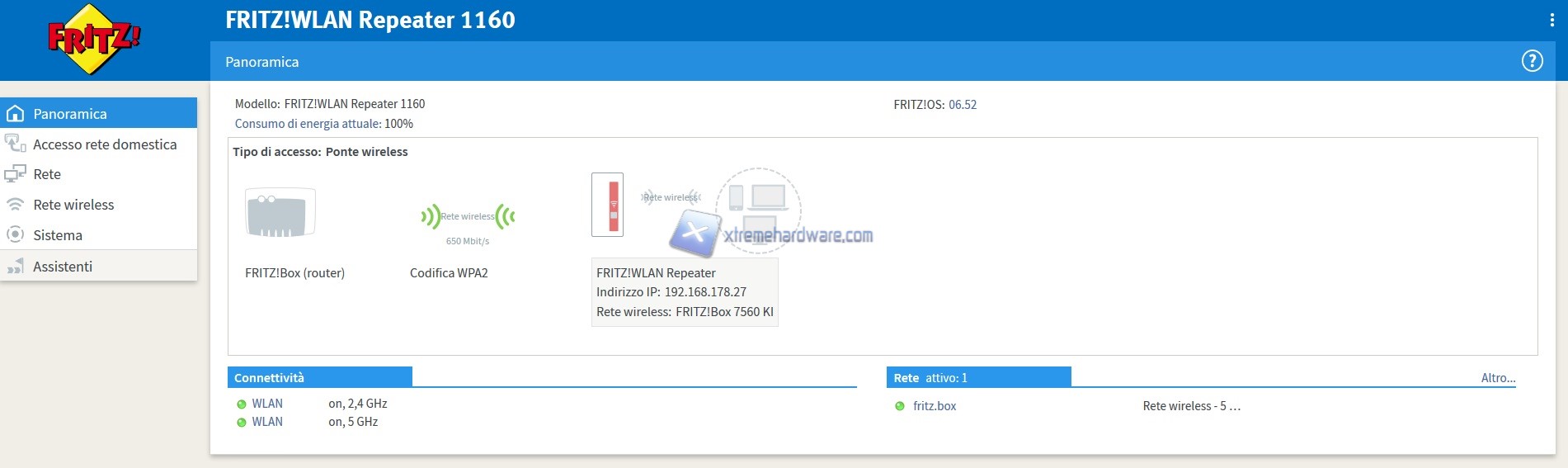Click the Consumo di energia attuale link

[x=308, y=124]
